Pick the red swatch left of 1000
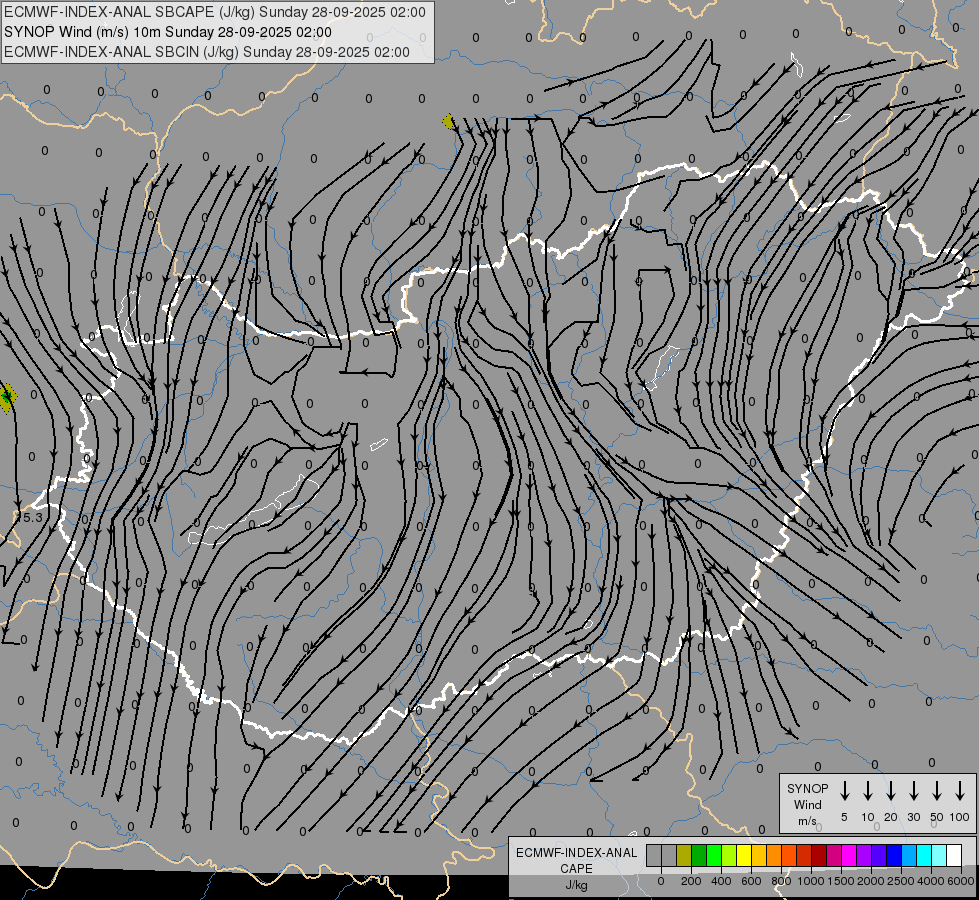 (804, 855)
